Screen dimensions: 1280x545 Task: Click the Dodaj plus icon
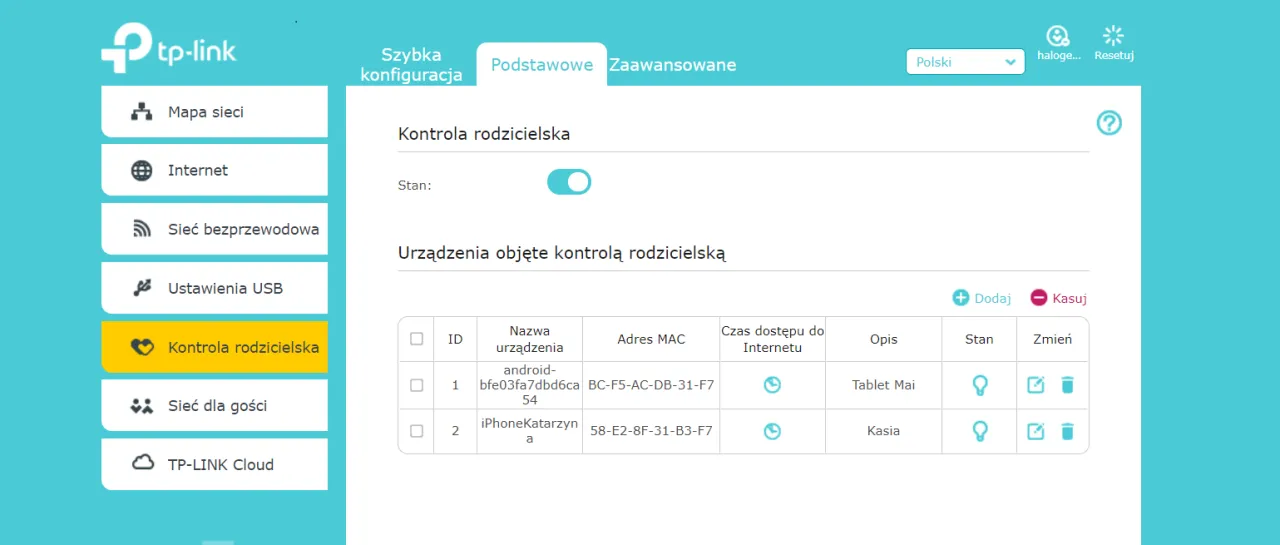[961, 298]
